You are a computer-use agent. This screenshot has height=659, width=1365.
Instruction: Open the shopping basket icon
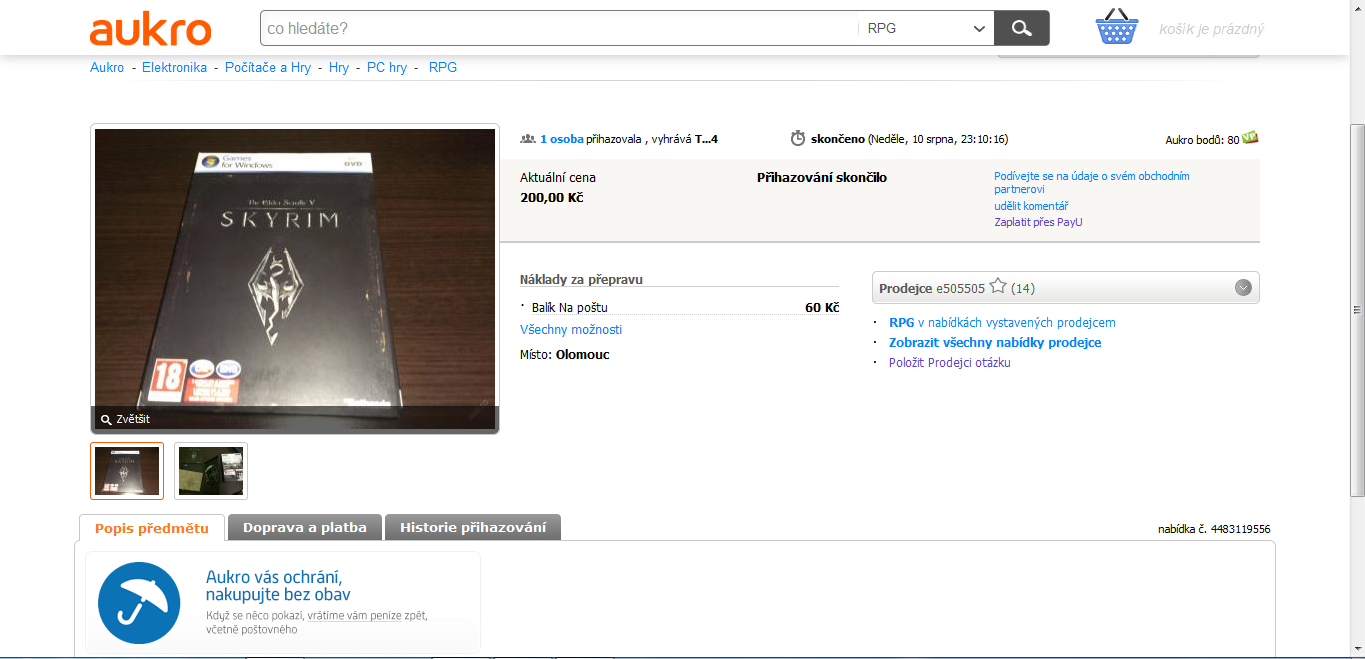(1116, 27)
